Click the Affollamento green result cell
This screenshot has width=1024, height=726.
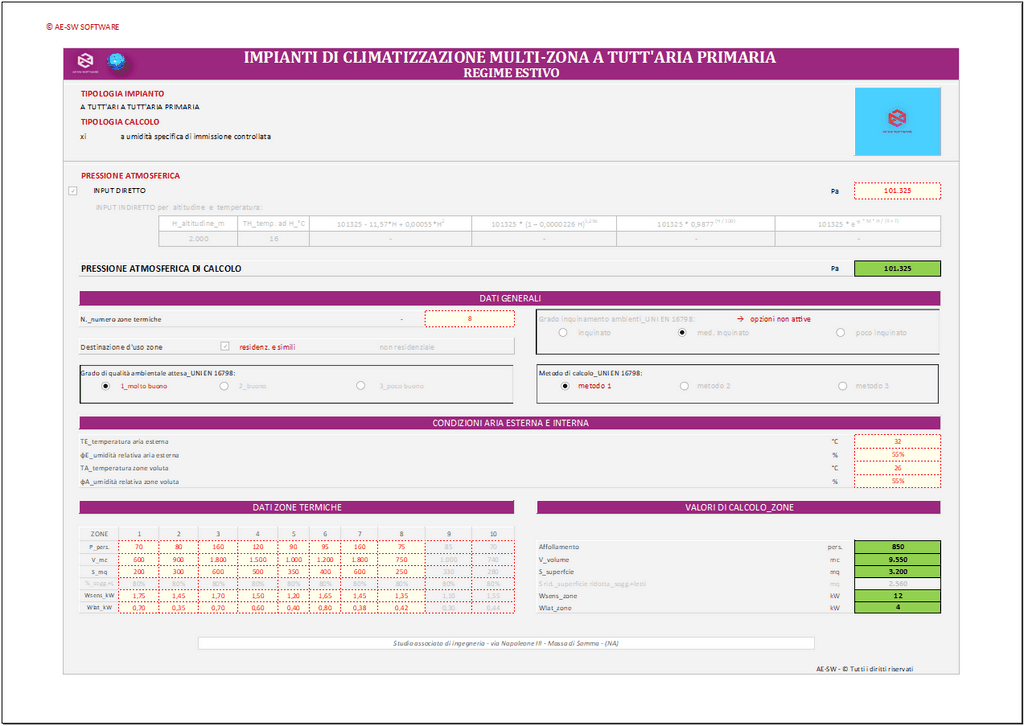pyautogui.click(x=897, y=547)
